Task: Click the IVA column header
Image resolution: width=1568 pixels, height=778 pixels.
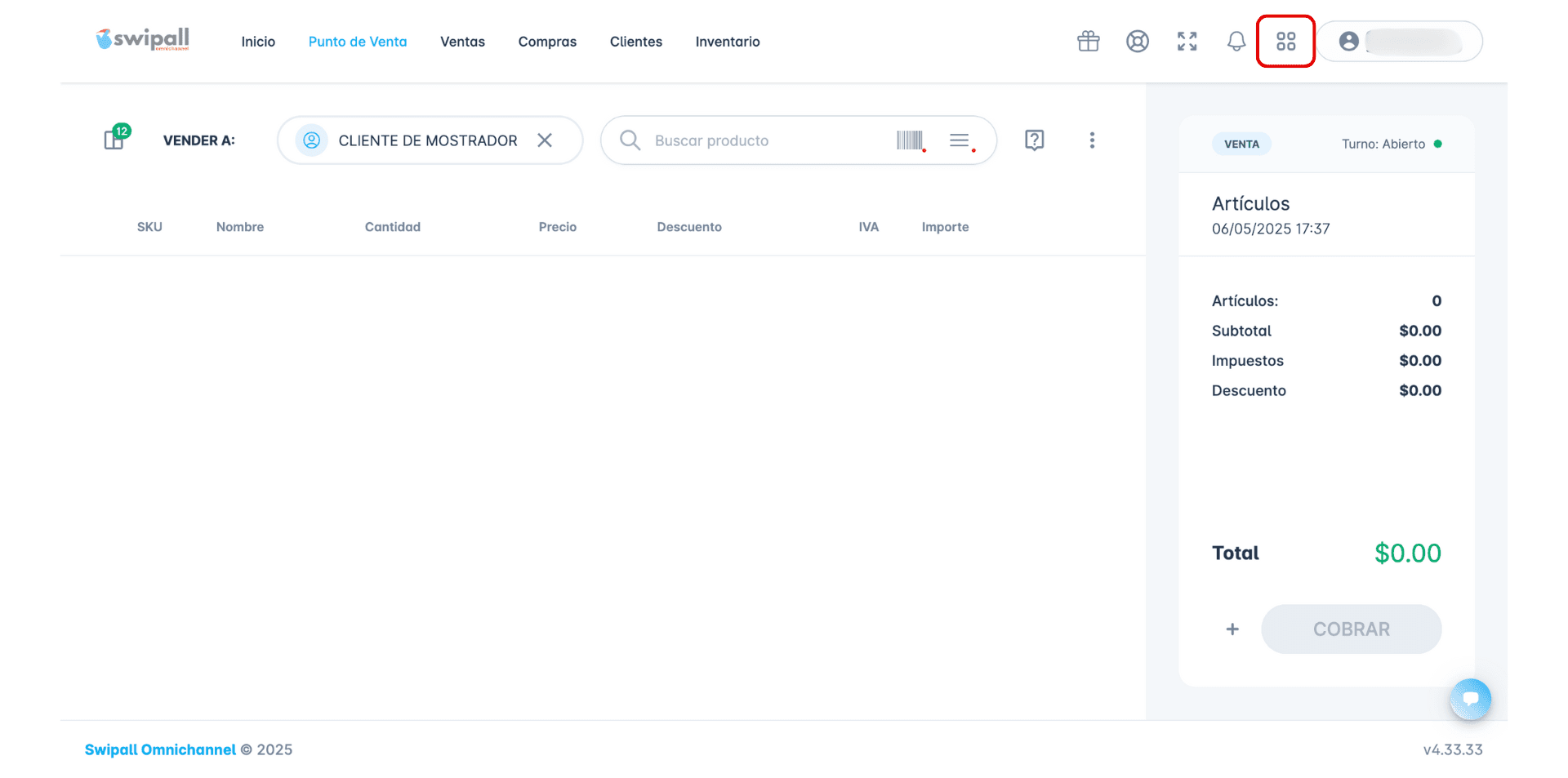Action: (x=869, y=227)
